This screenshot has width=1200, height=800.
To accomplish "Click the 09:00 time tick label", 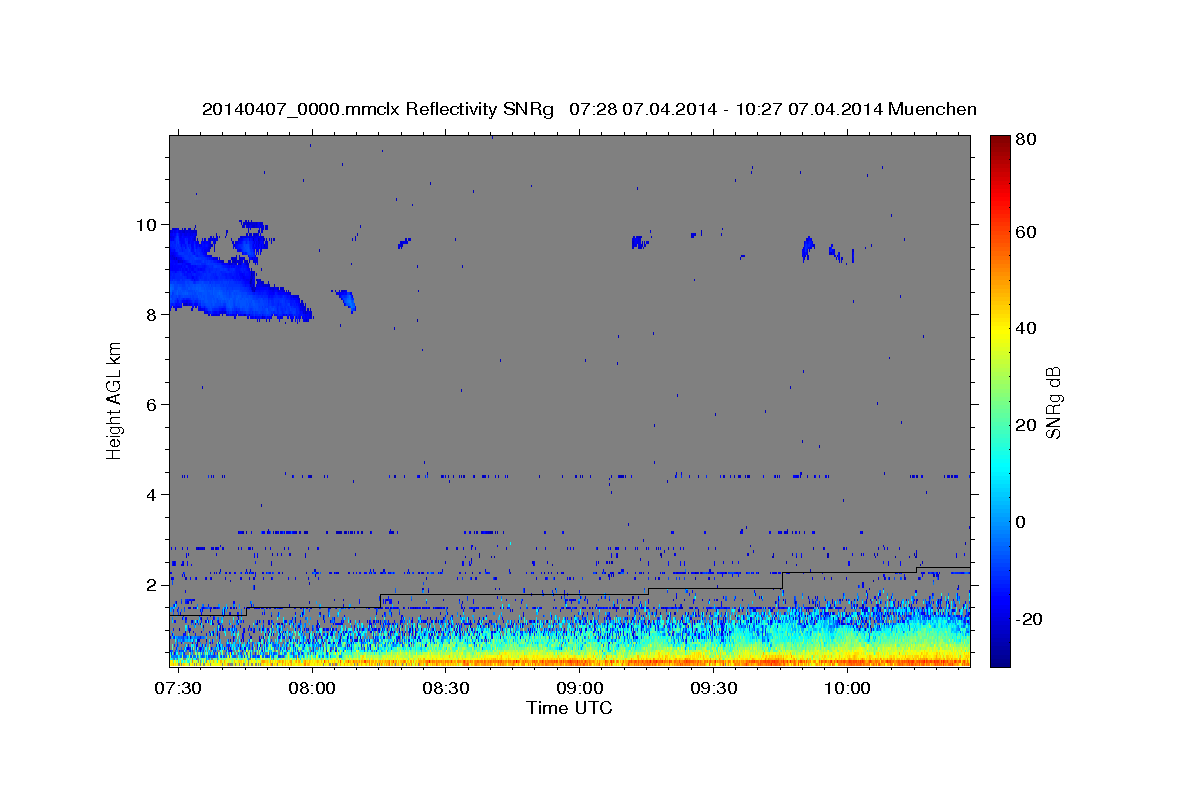I will [x=580, y=688].
